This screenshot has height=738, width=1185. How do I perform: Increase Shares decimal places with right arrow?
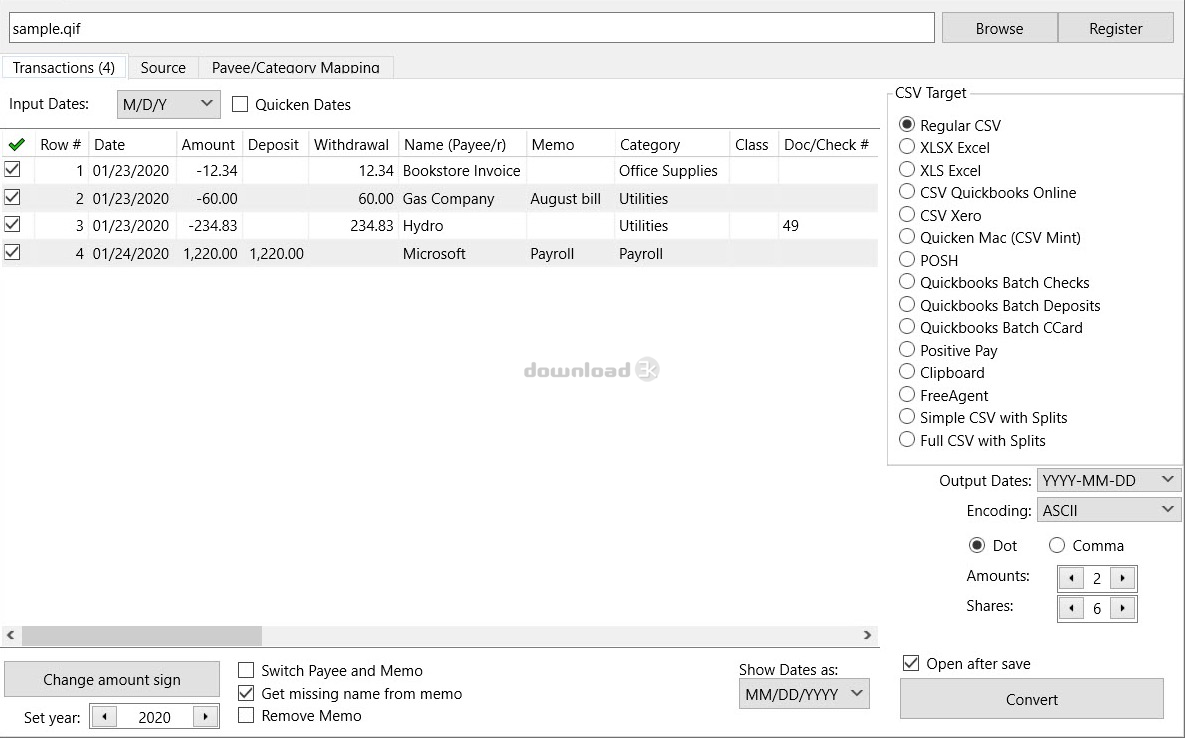coord(1123,608)
